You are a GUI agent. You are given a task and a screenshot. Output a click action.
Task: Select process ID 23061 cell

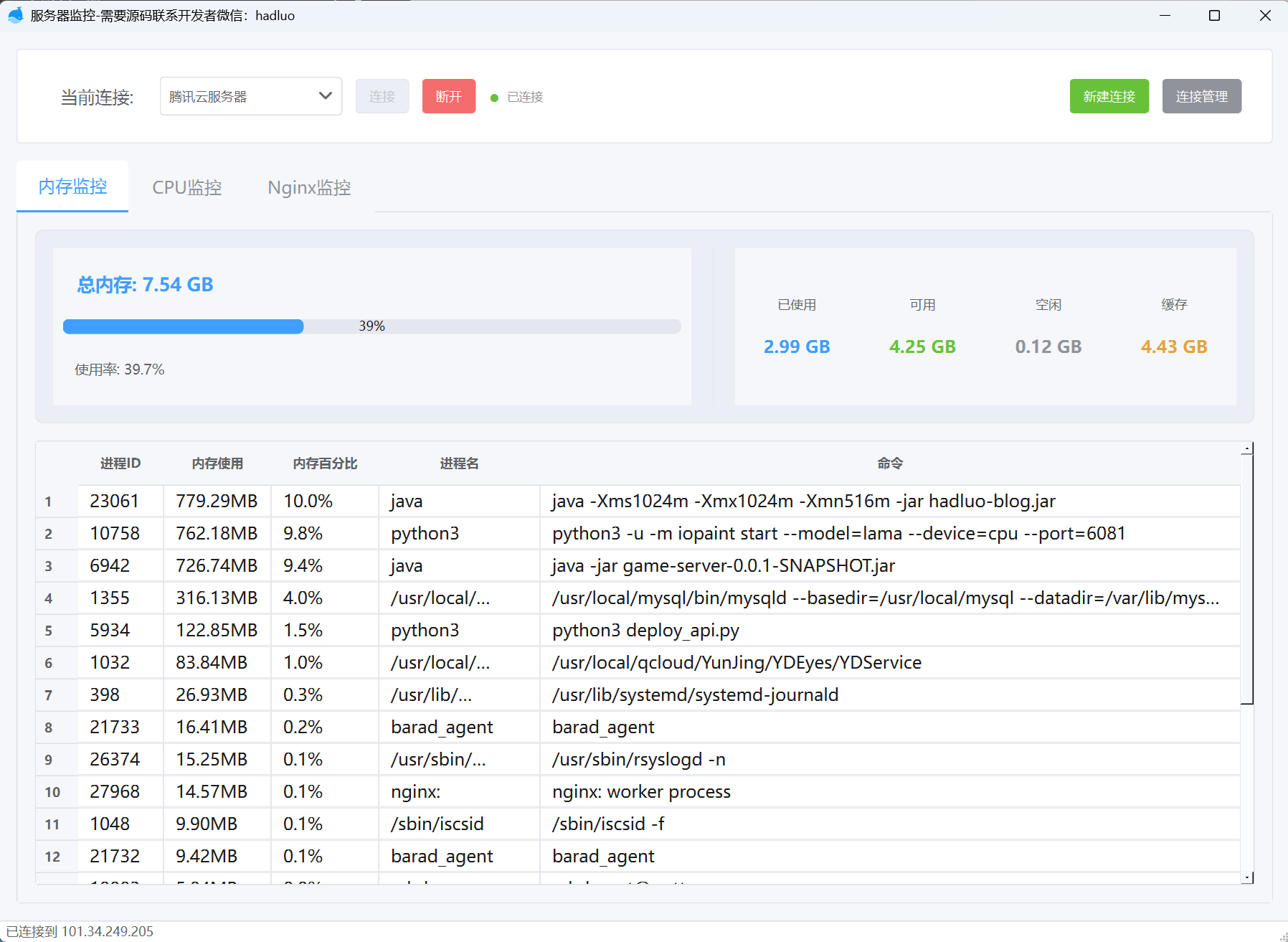click(120, 501)
